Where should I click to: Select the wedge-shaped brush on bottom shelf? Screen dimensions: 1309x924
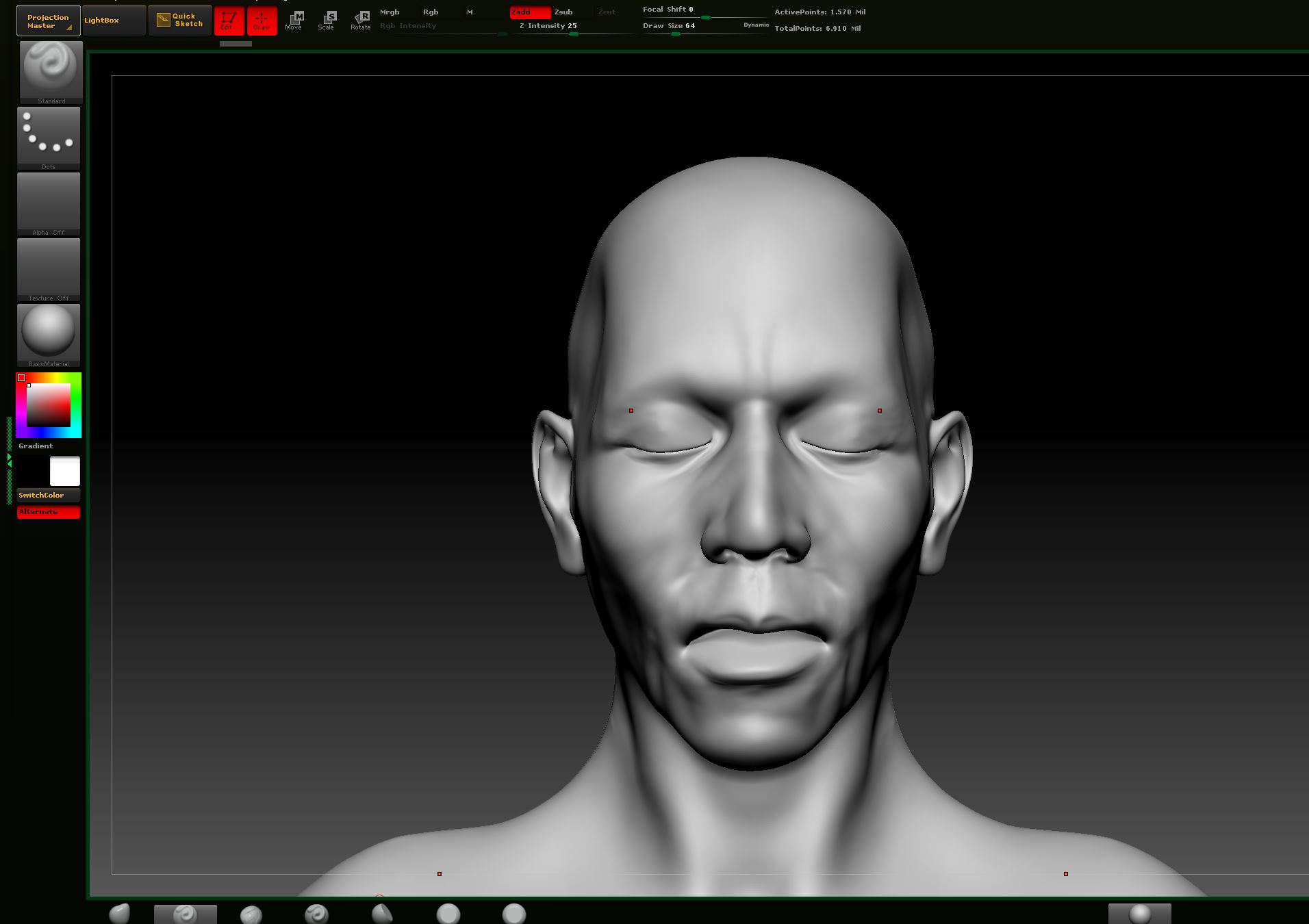click(x=382, y=914)
